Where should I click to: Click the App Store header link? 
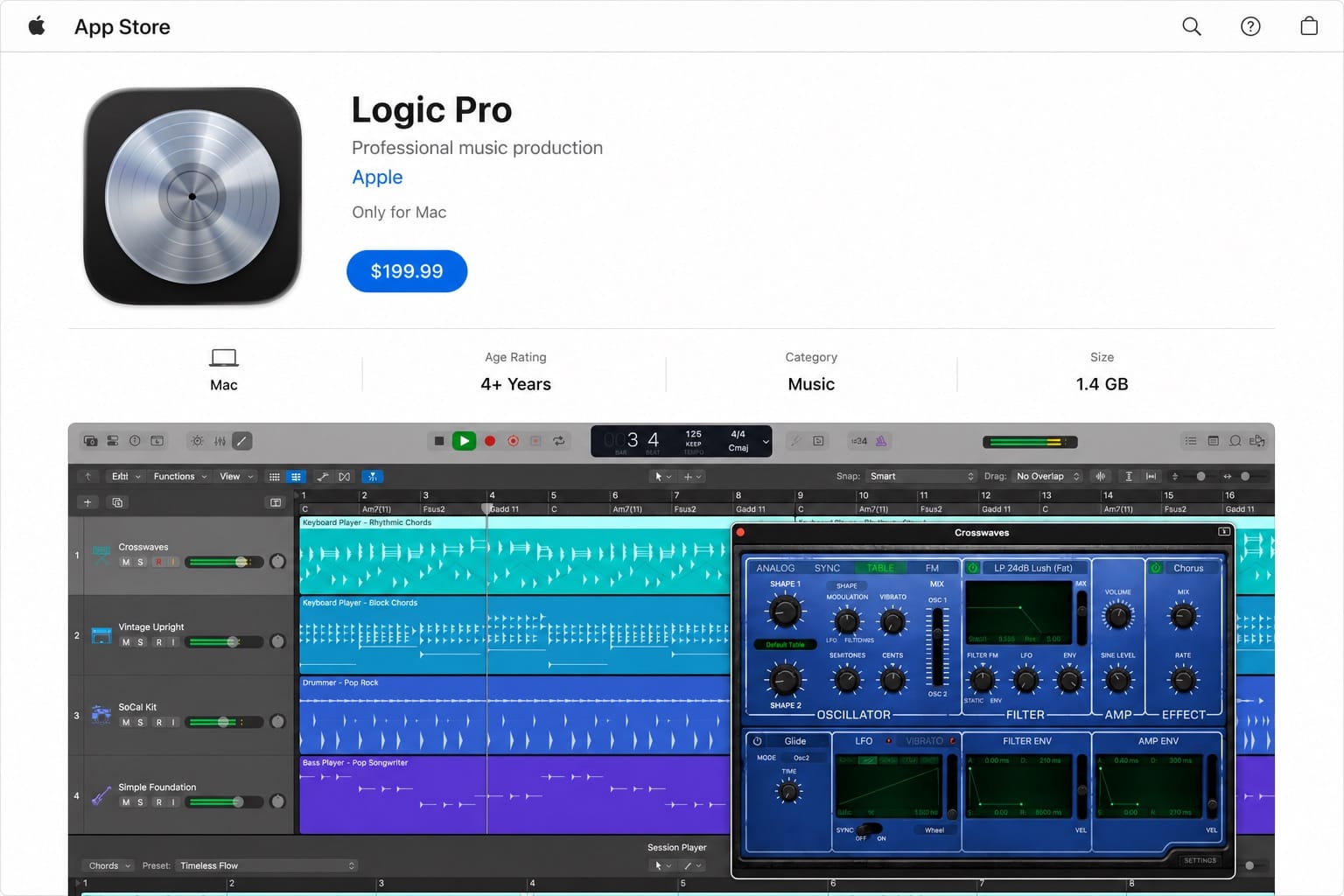click(122, 27)
